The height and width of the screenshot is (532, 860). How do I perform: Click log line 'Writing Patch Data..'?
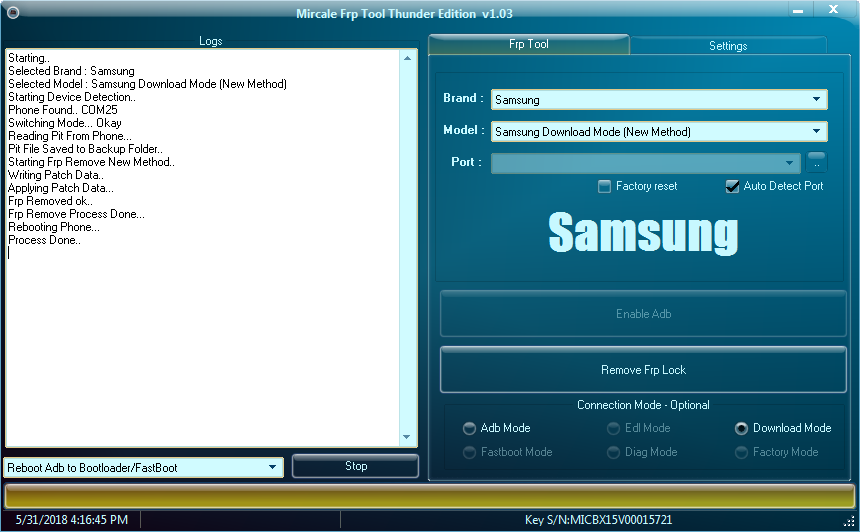56,175
